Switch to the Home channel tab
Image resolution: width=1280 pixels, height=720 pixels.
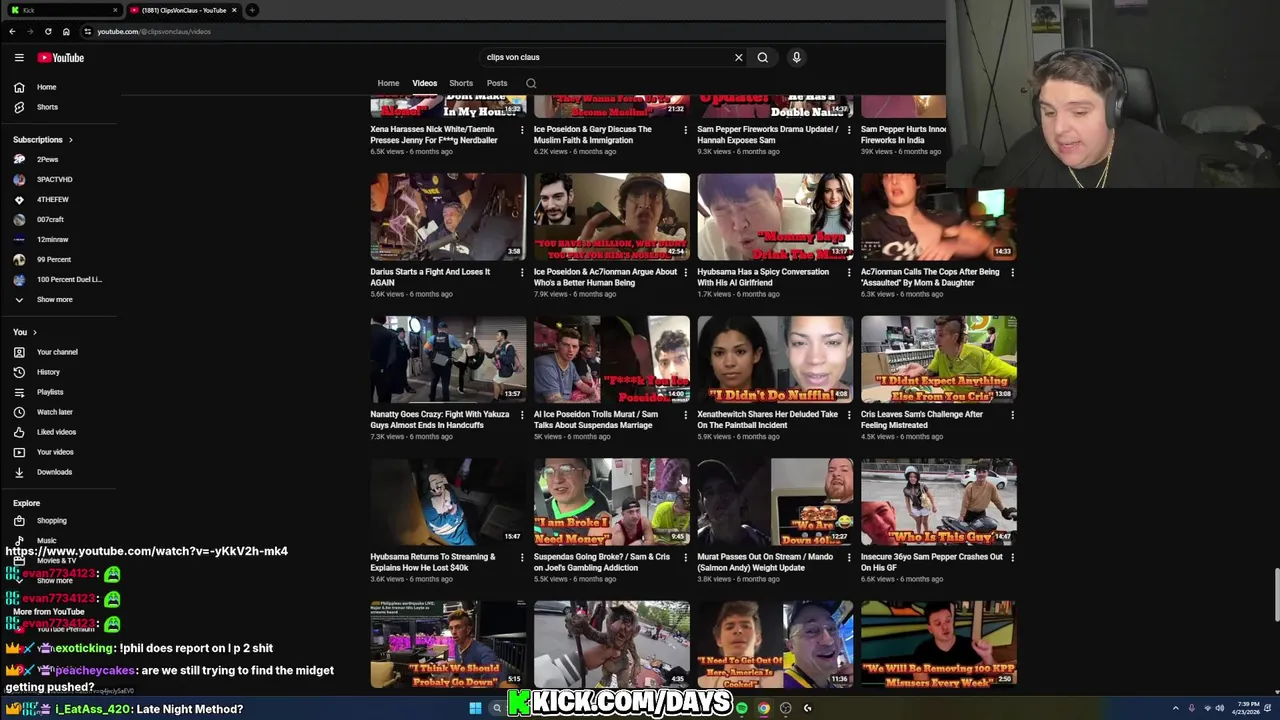click(388, 83)
